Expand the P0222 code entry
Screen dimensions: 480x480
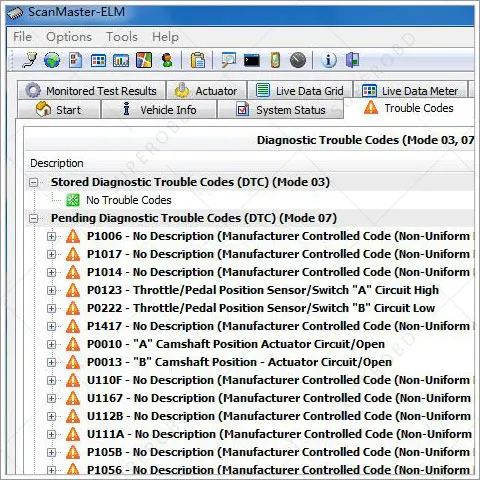pos(51,308)
